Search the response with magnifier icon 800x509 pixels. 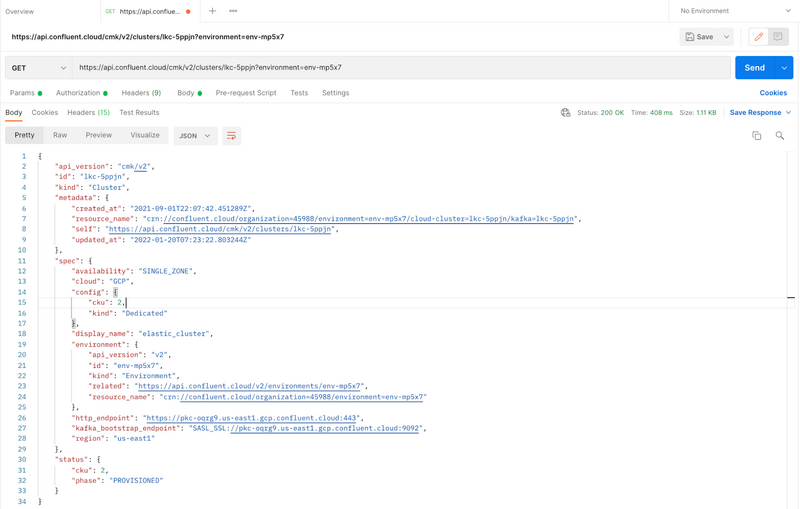pos(780,135)
